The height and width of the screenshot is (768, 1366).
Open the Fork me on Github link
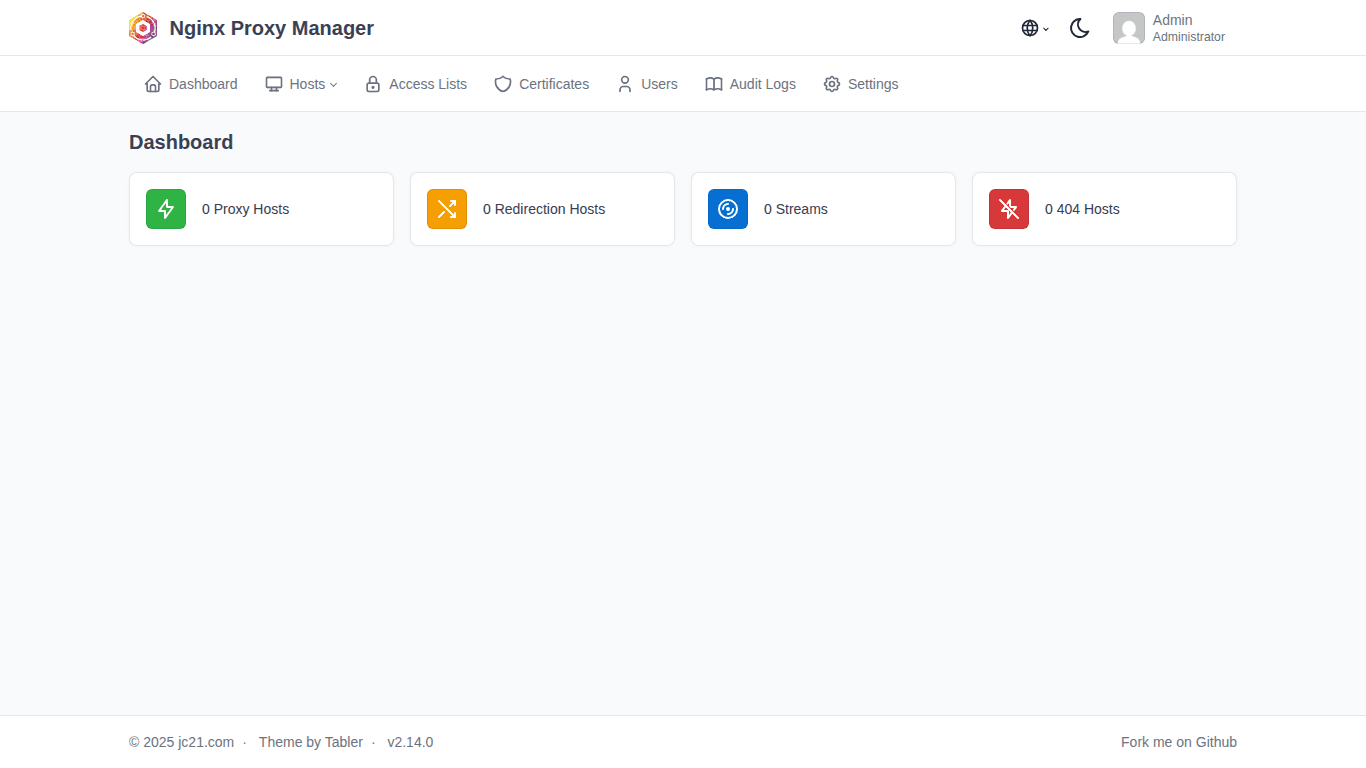[x=1179, y=742]
